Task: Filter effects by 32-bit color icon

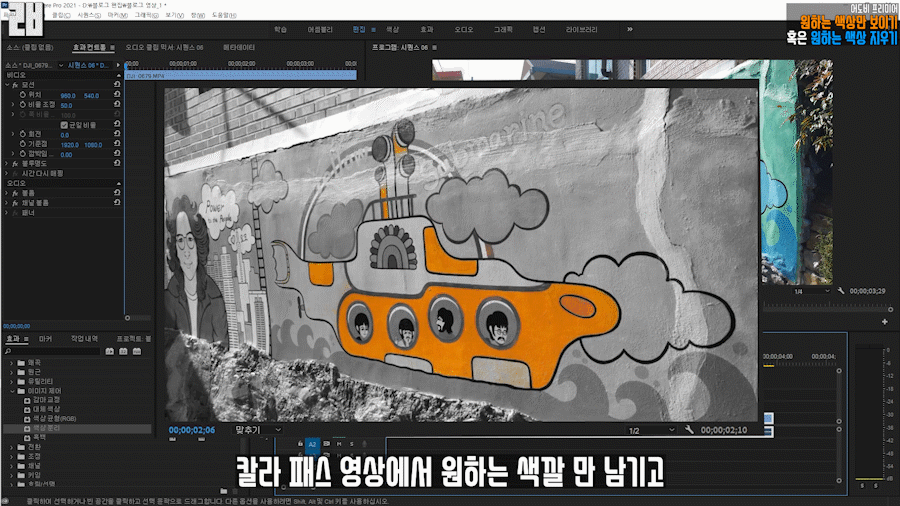Action: click(x=123, y=351)
